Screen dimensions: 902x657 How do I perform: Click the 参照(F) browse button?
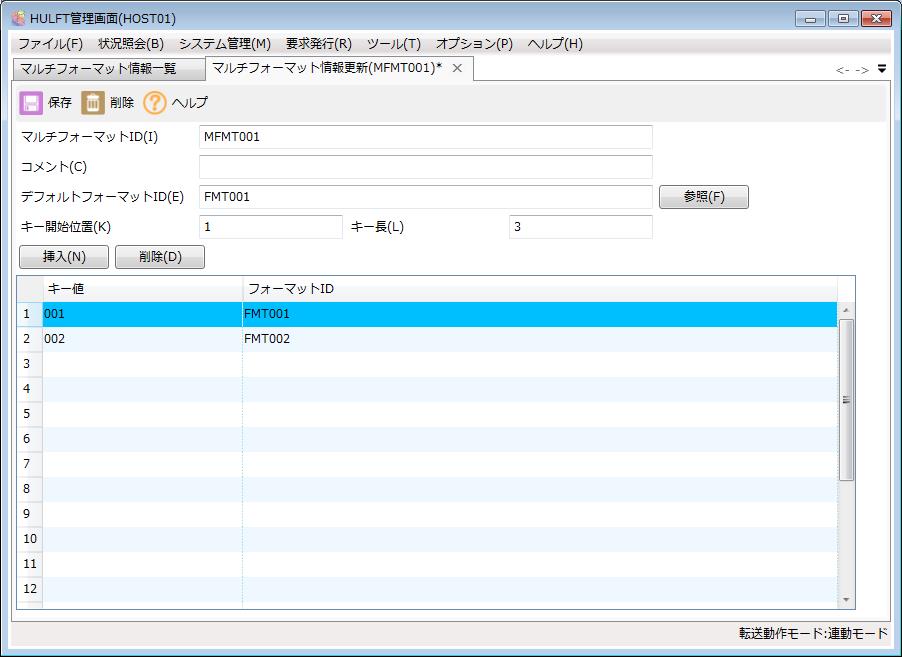[x=704, y=197]
